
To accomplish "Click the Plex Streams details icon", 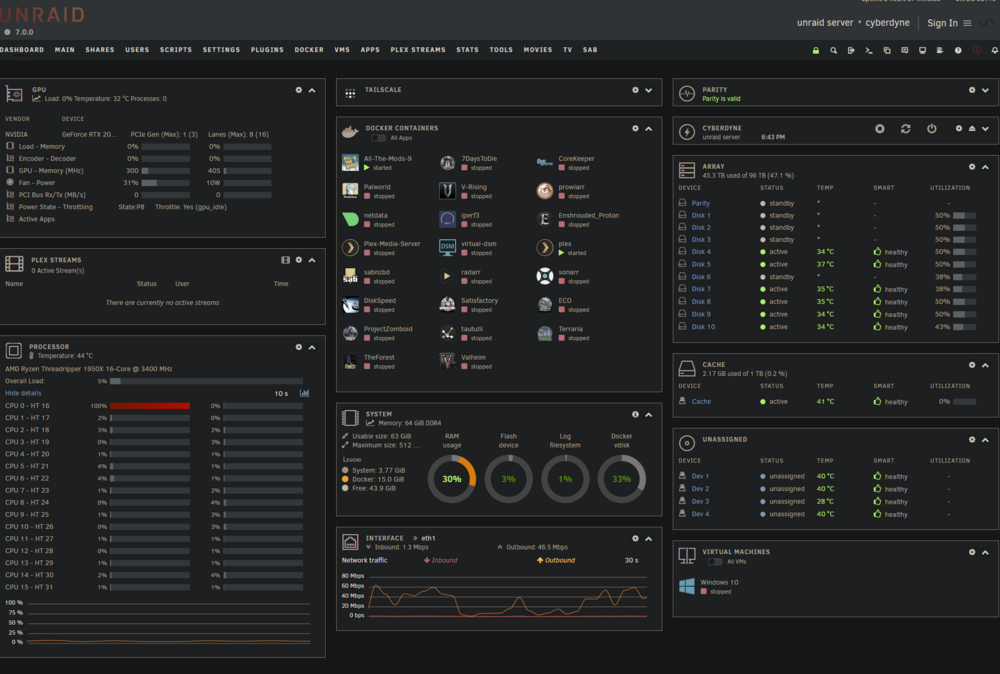I will 285,260.
